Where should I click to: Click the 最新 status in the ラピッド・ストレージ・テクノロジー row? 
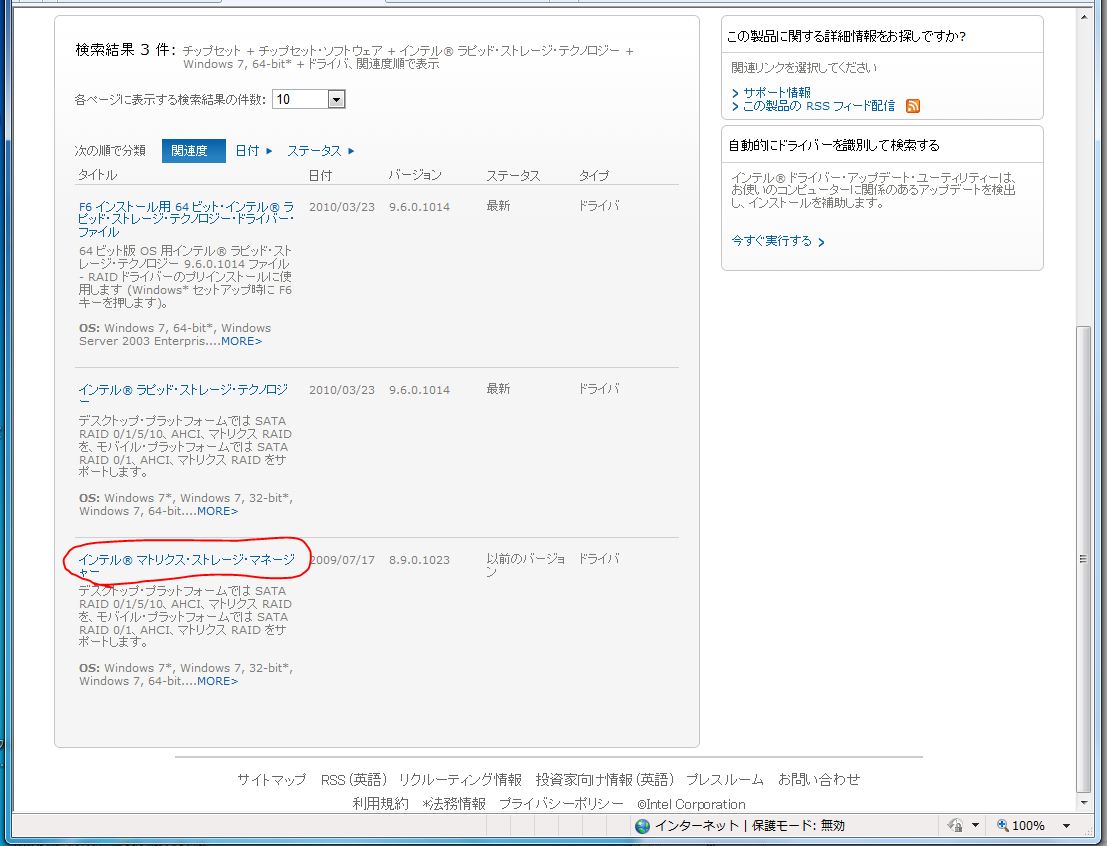pos(498,388)
